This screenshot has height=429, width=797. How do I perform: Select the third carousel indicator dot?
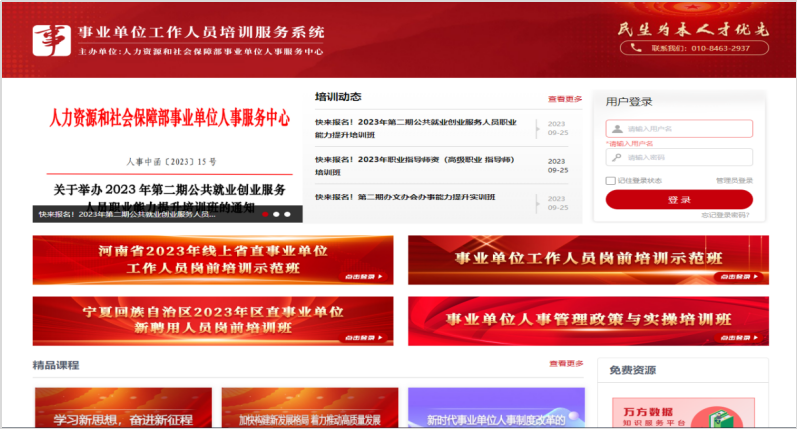click(288, 214)
